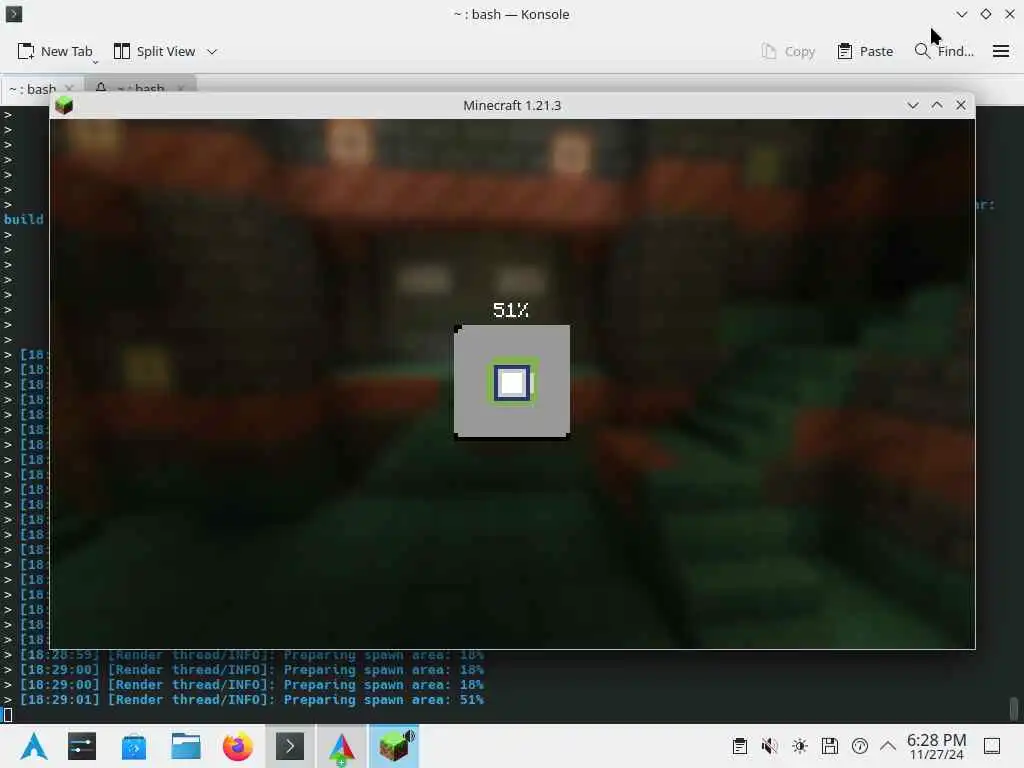Close the first bash tab
The height and width of the screenshot is (768, 1024).
point(69,88)
